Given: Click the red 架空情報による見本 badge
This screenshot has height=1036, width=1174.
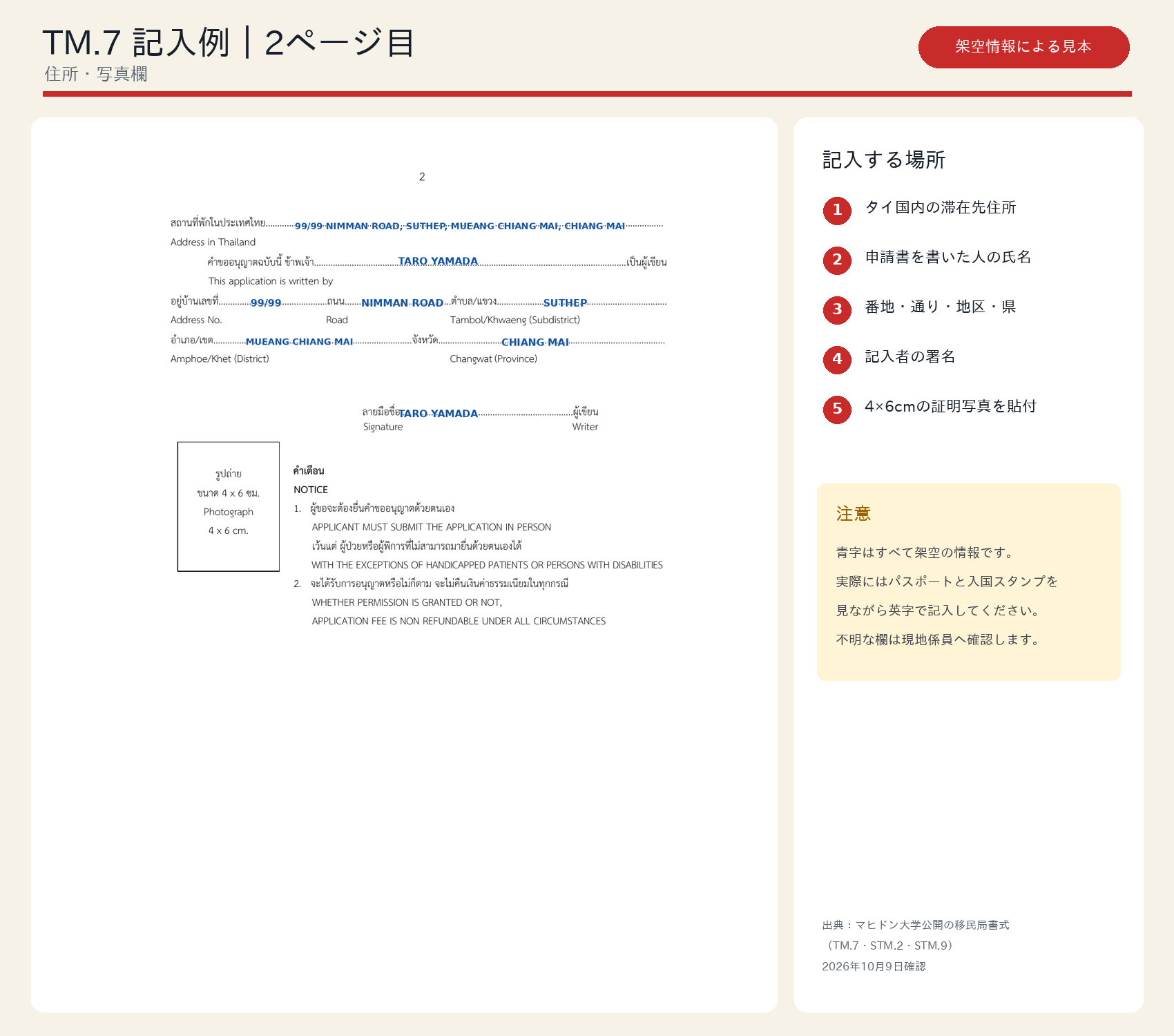Looking at the screenshot, I should point(1023,47).
